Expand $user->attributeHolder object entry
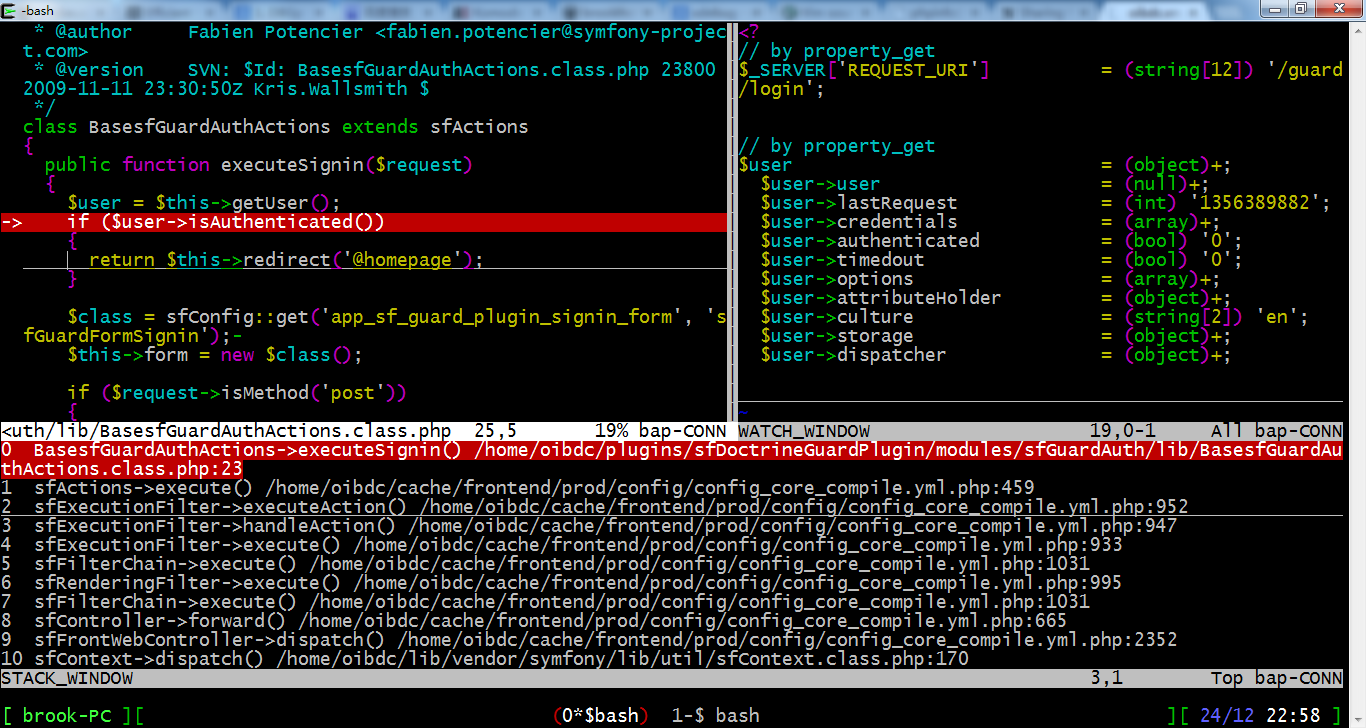Viewport: 1366px width, 728px height. click(x=996, y=298)
